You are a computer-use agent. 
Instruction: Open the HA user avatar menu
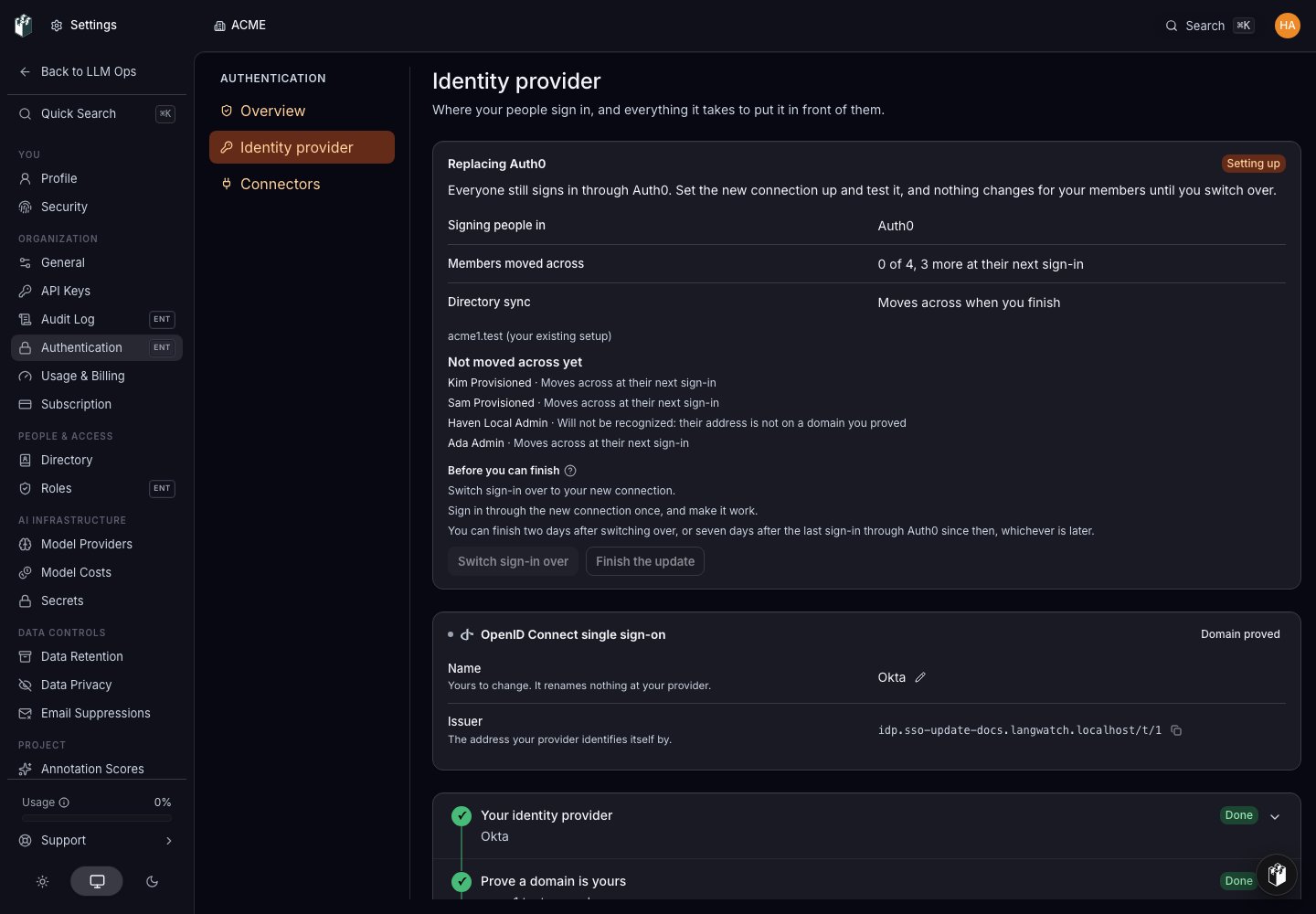click(1288, 26)
